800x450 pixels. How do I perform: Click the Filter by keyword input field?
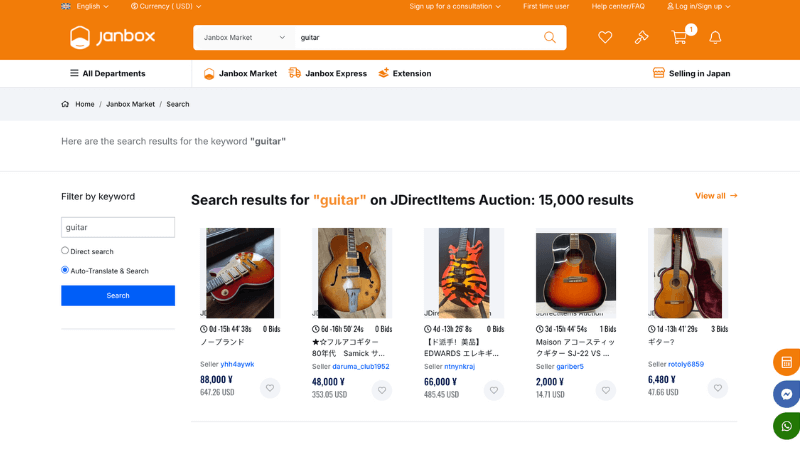(x=118, y=227)
